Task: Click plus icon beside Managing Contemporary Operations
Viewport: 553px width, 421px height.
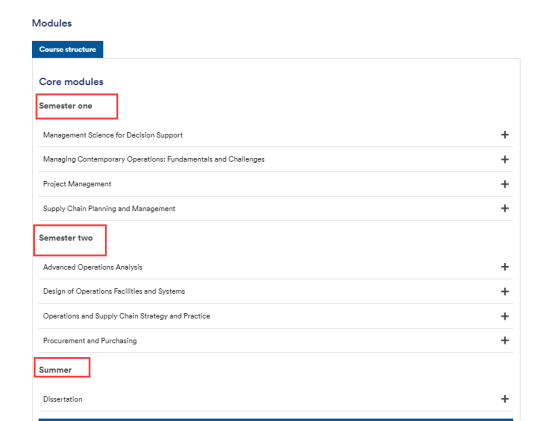Action: click(505, 159)
